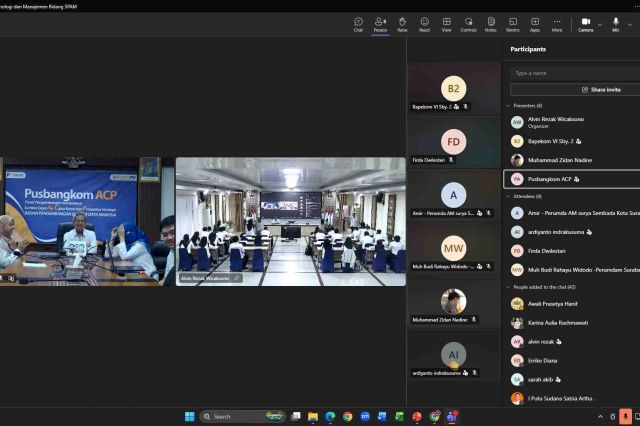Open the Controls toolbar option
This screenshot has height=426, width=640.
(468, 24)
